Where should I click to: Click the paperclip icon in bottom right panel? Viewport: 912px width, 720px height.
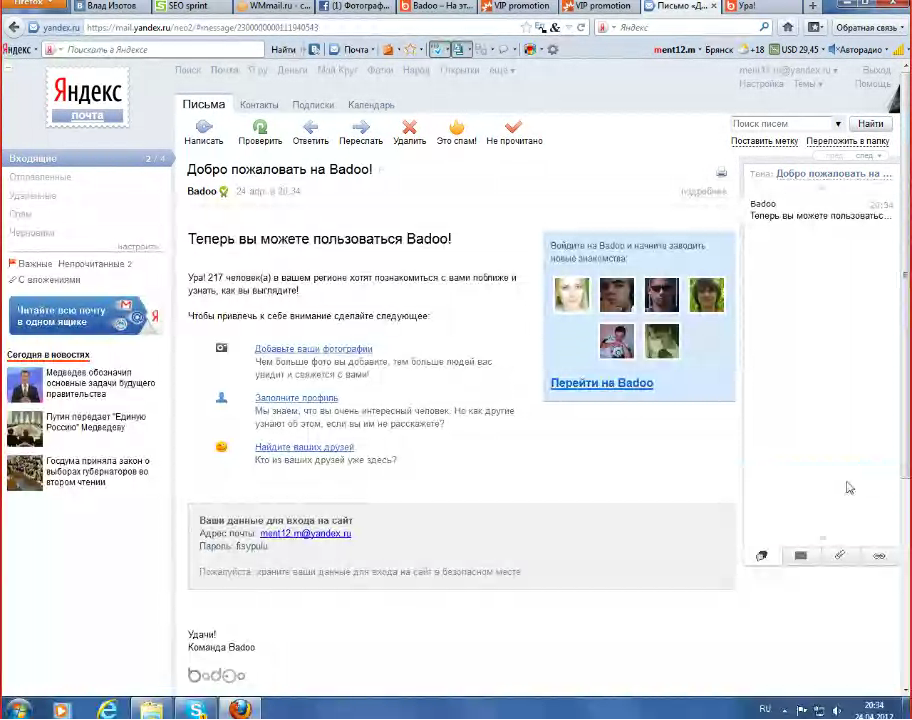coord(840,555)
